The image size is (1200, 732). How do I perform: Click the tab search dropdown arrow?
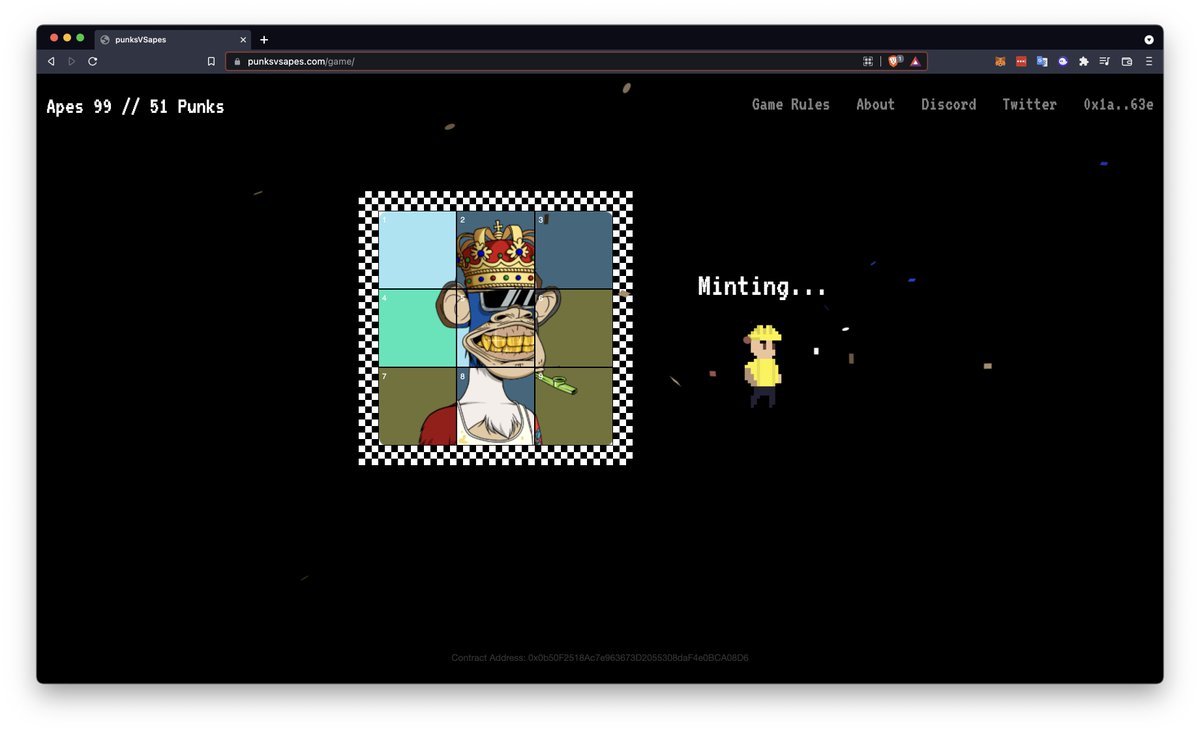(1149, 40)
